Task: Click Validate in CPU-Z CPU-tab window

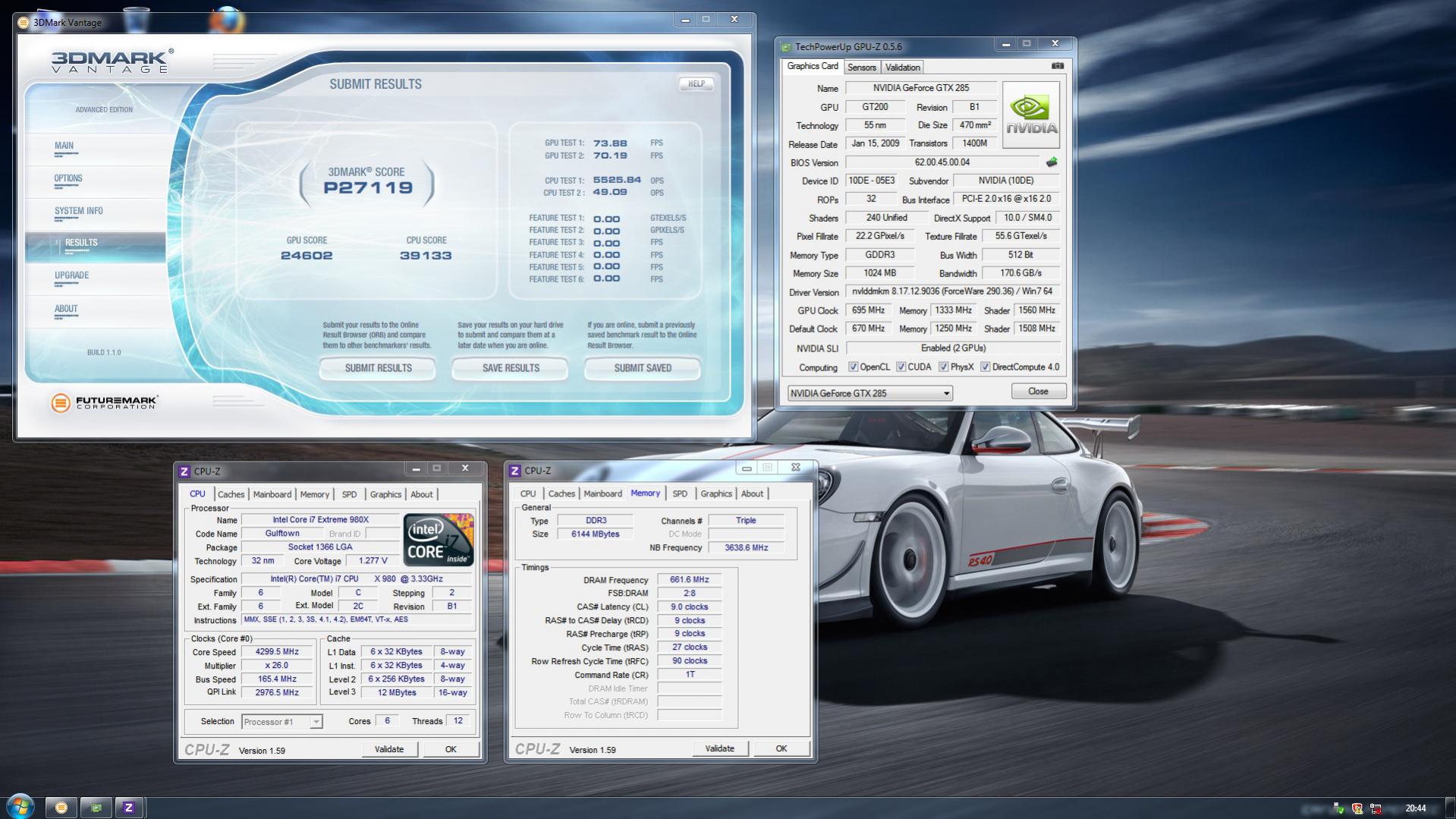Action: pos(388,750)
